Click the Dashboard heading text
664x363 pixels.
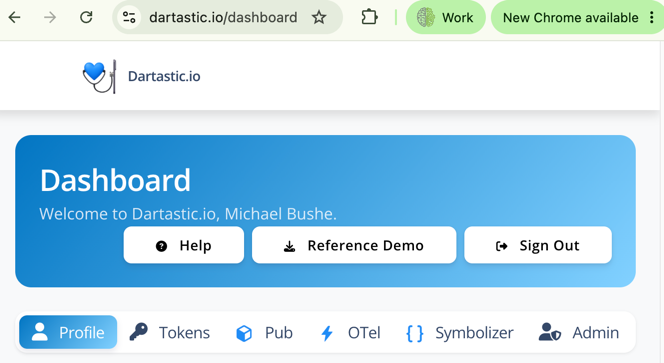click(x=115, y=180)
